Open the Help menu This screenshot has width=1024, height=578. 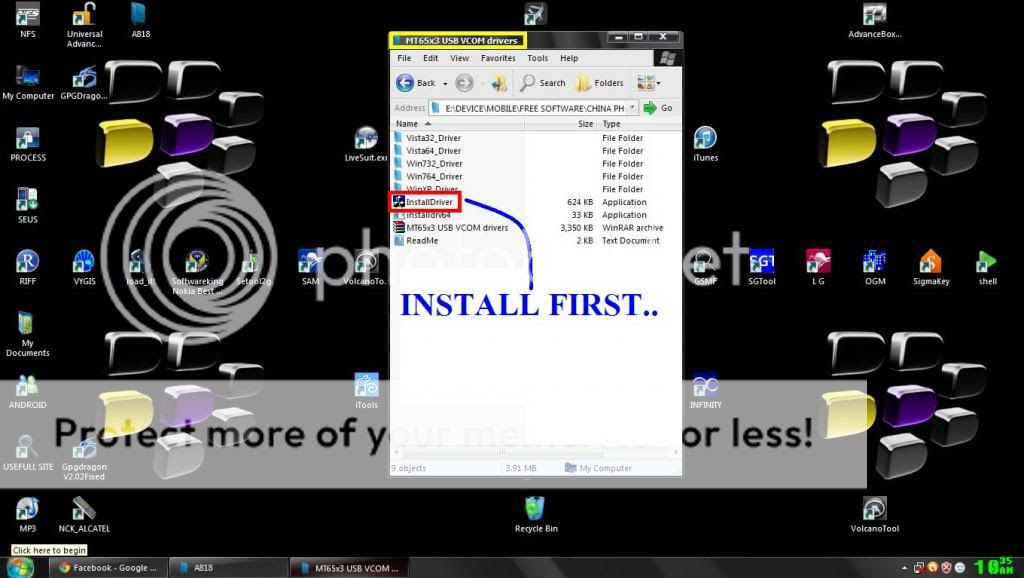[x=569, y=58]
